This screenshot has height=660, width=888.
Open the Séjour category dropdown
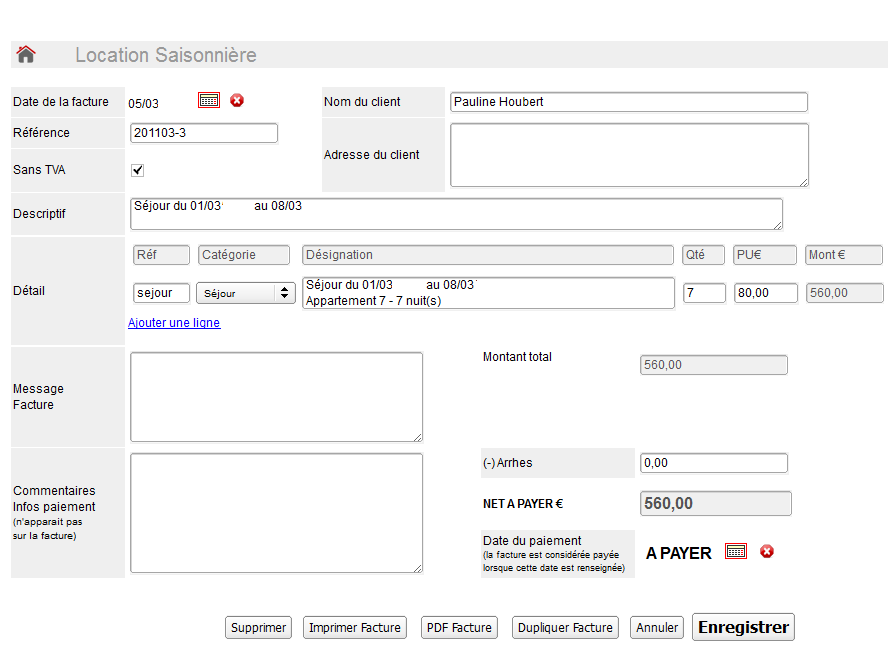(246, 293)
